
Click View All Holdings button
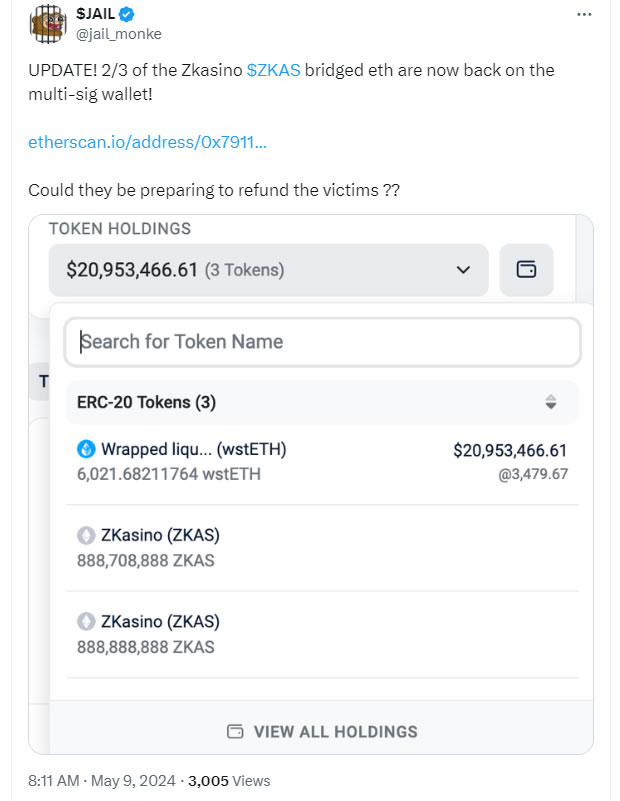click(x=322, y=732)
